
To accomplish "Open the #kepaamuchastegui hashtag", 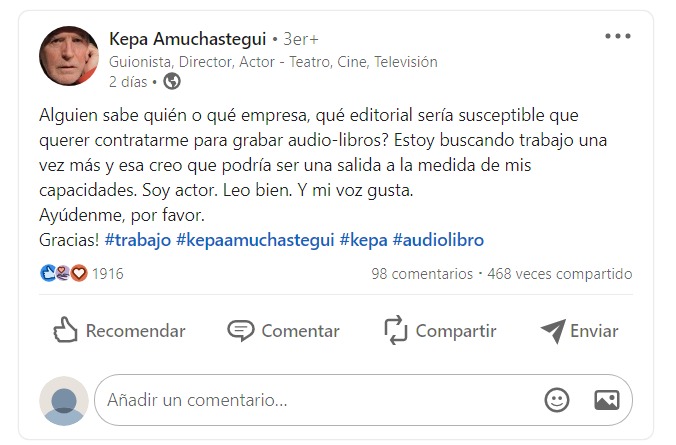I will click(255, 240).
